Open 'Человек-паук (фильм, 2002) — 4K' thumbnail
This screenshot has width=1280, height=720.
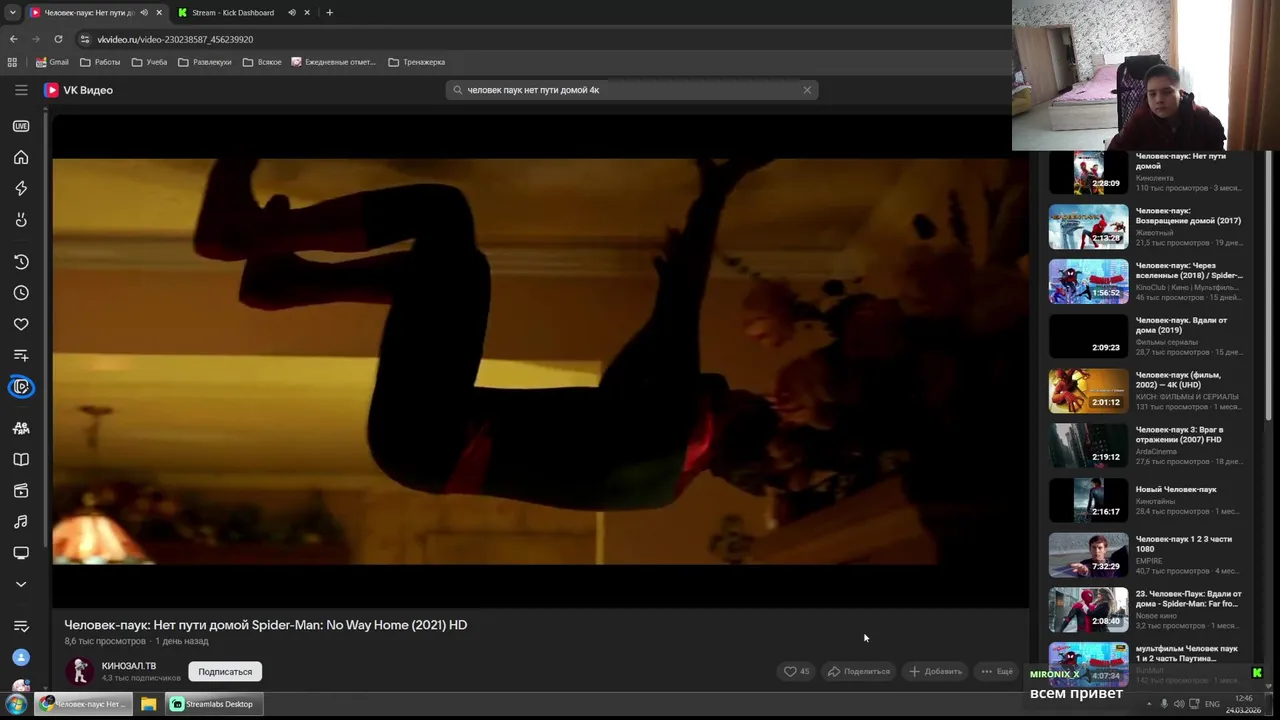click(1088, 391)
